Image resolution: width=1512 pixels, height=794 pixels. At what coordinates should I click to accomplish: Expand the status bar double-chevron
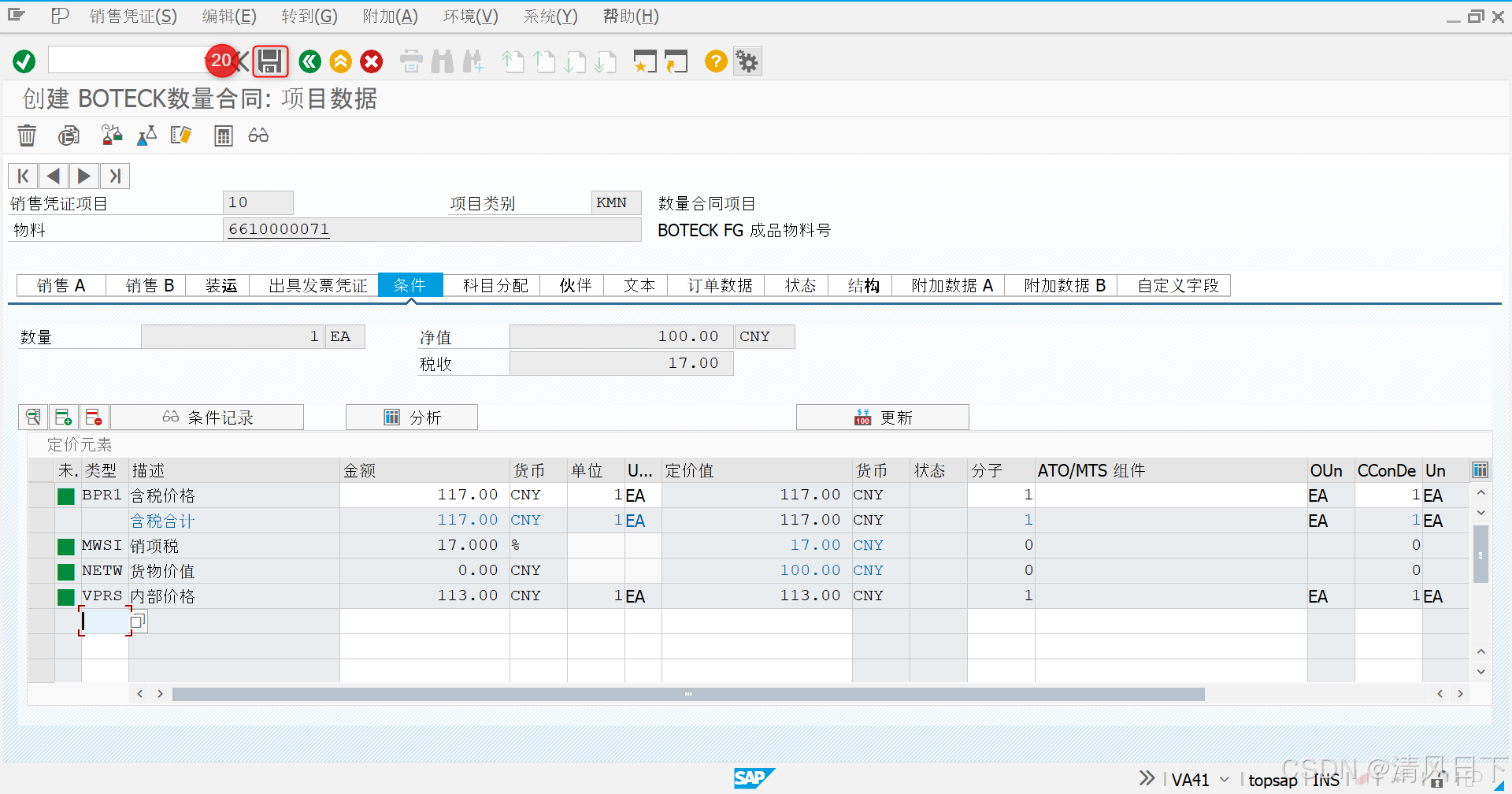tap(1146, 777)
